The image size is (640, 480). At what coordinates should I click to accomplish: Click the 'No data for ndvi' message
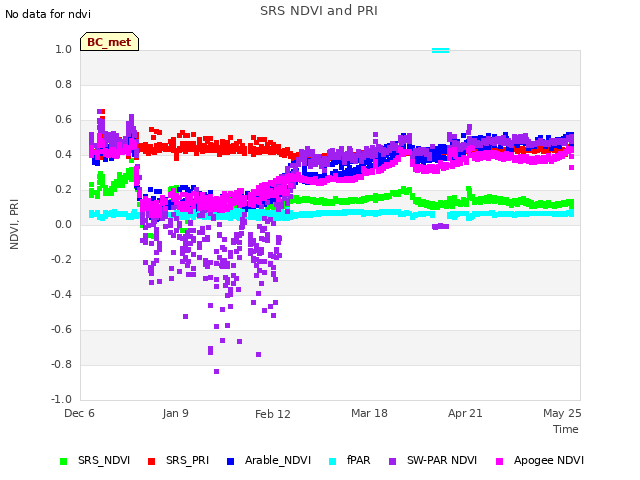click(48, 14)
